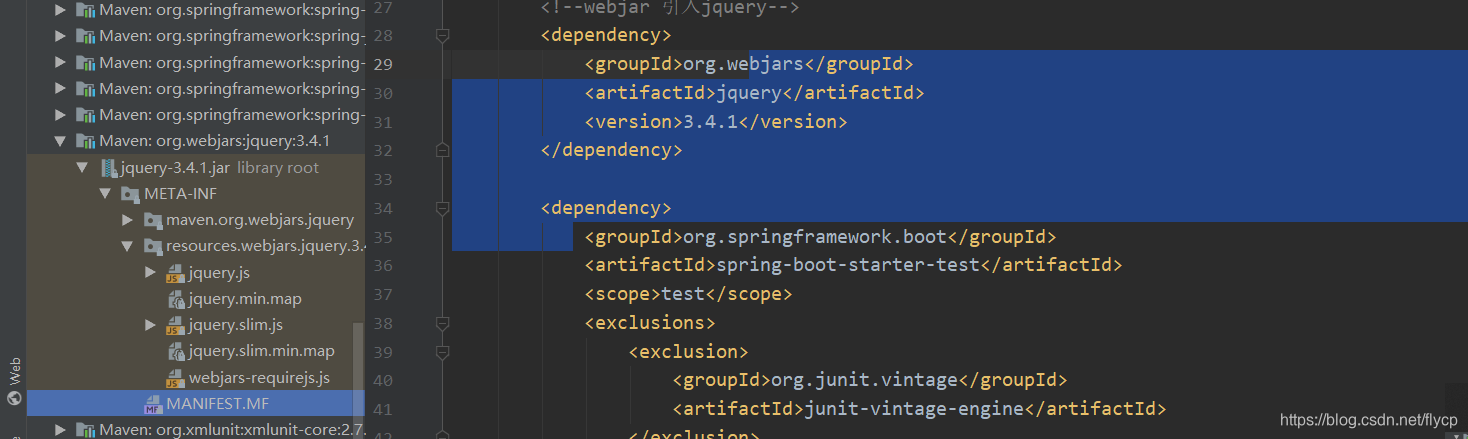Expand the jquery.slim.js file node
Viewport: 1468px width, 439px height.
150,325
